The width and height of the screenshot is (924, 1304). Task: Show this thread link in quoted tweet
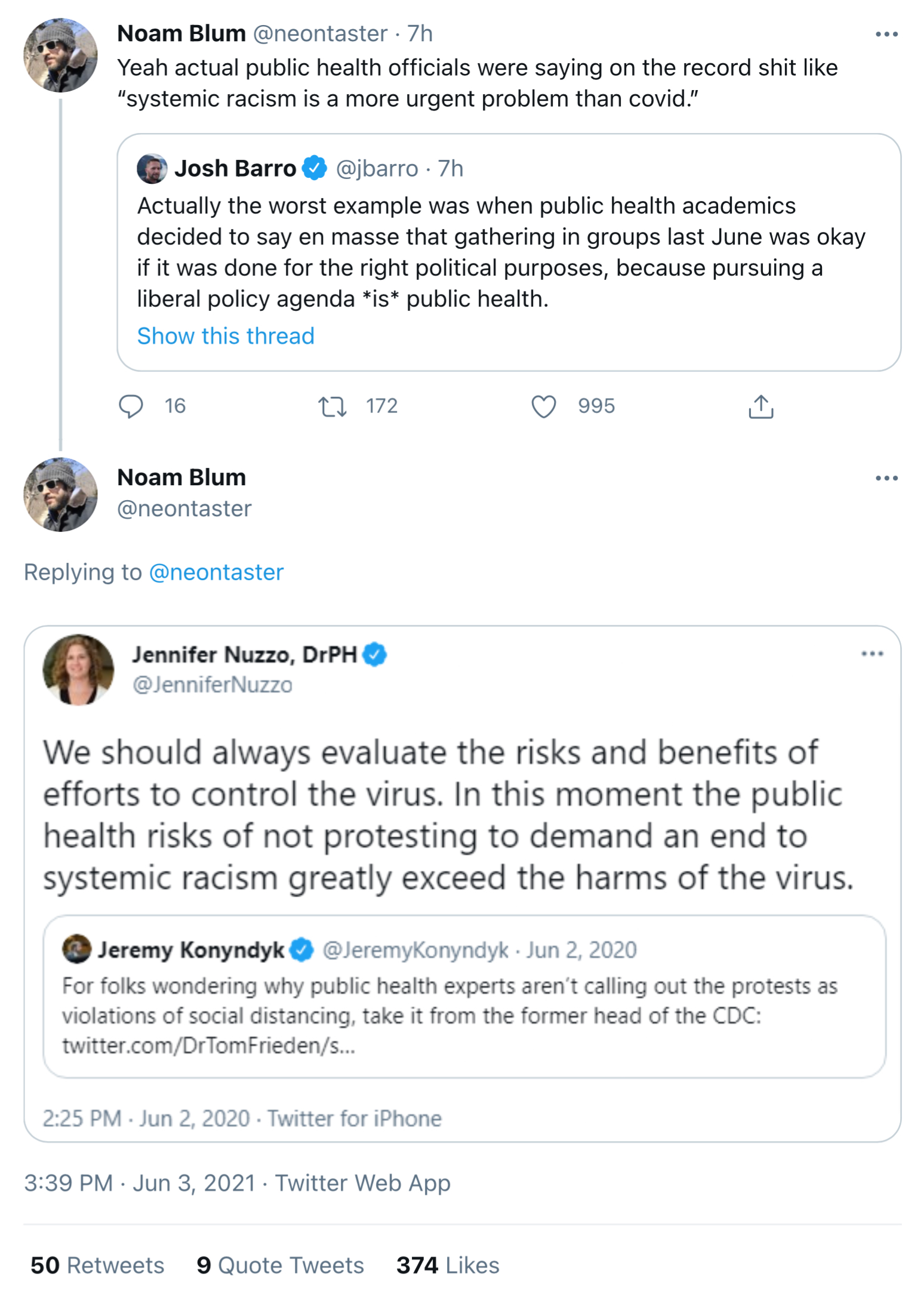[x=226, y=336]
